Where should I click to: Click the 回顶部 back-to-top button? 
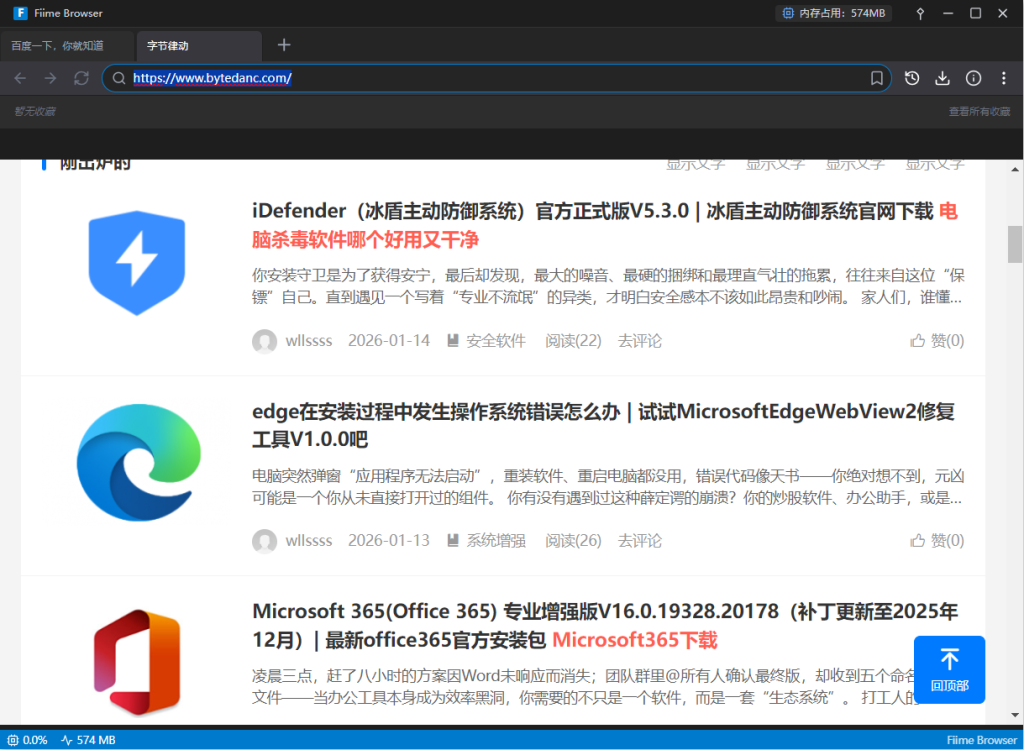coord(949,669)
